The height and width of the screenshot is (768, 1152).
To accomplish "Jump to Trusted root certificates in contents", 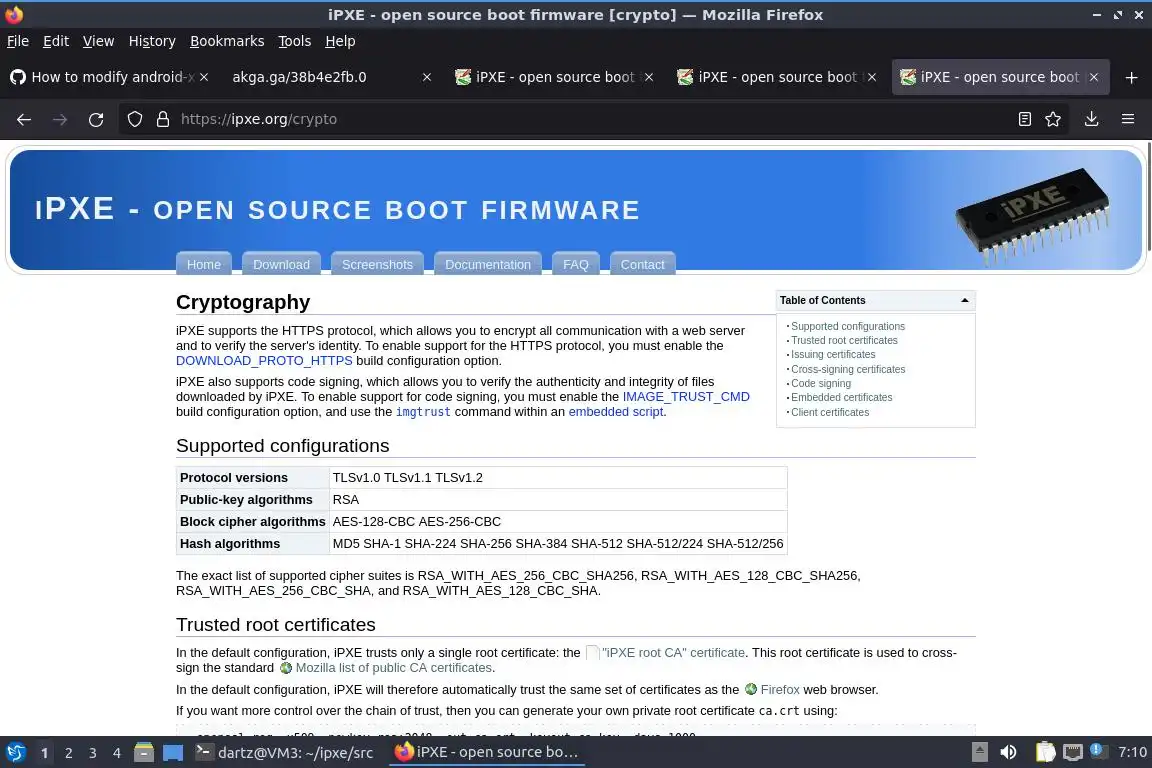I will [844, 340].
